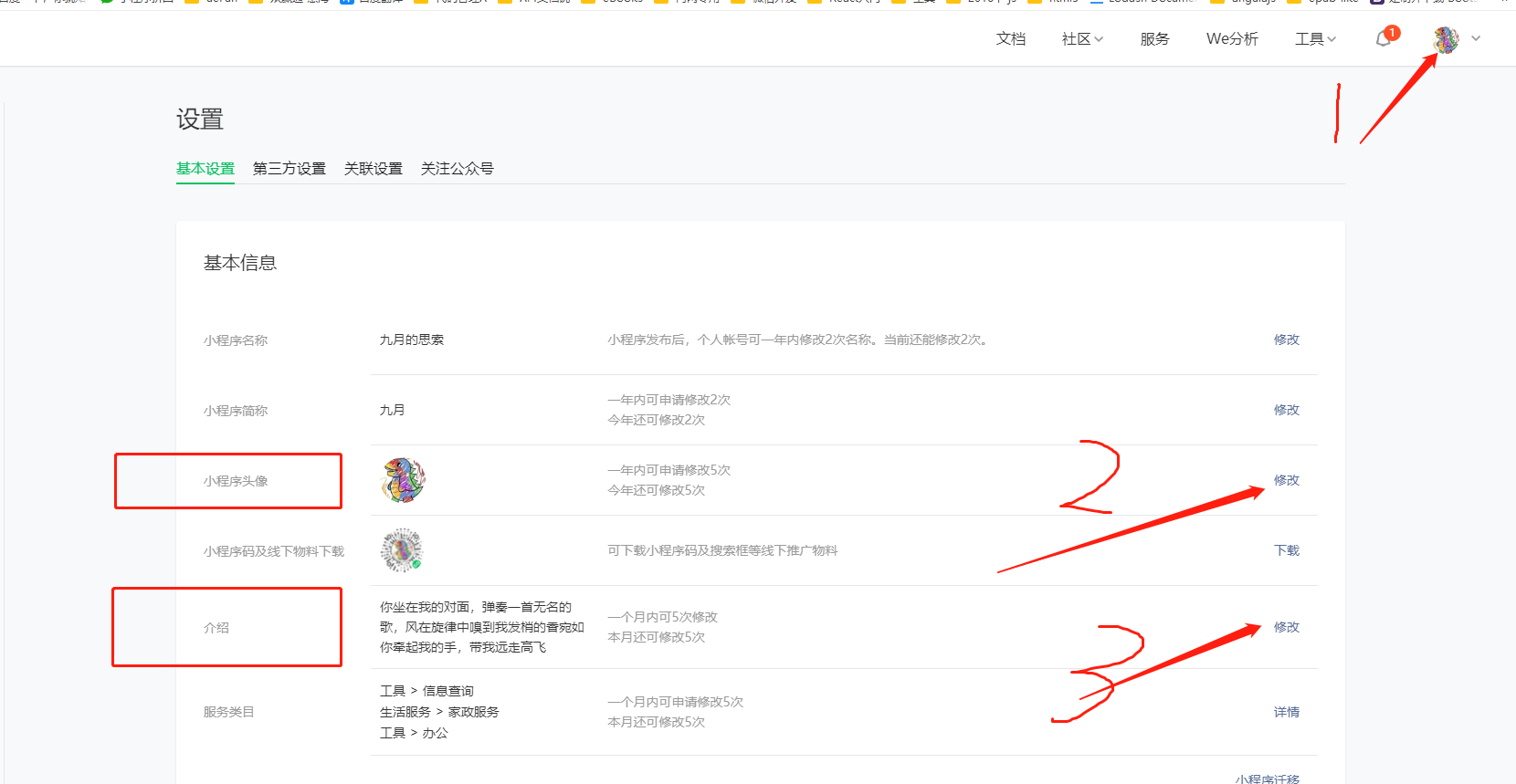The height and width of the screenshot is (784, 1516).
Task: Click the 小程序头像 label
Action: pos(236,481)
